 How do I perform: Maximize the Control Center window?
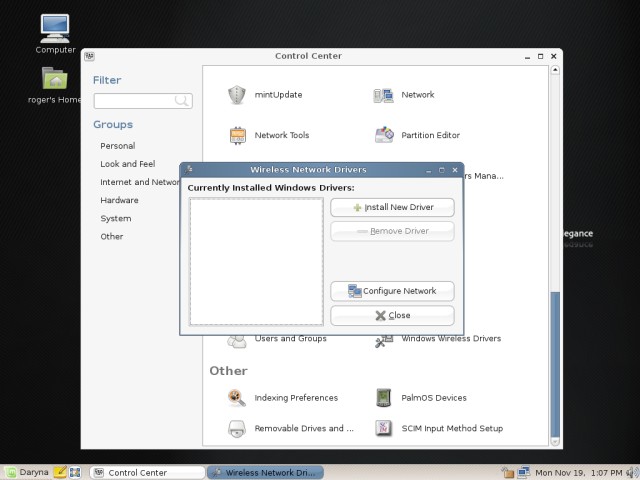tap(540, 56)
